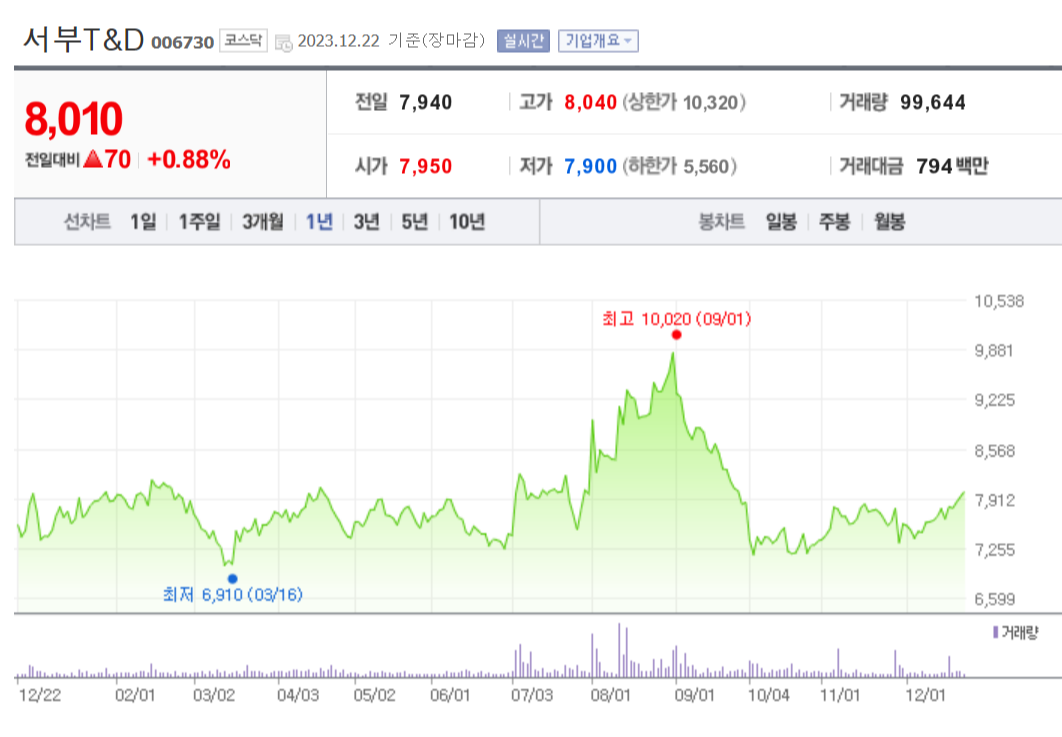Screen dimensions: 1062x737
Task: Switch to 주봉 weekly candle chart
Action: coord(834,222)
